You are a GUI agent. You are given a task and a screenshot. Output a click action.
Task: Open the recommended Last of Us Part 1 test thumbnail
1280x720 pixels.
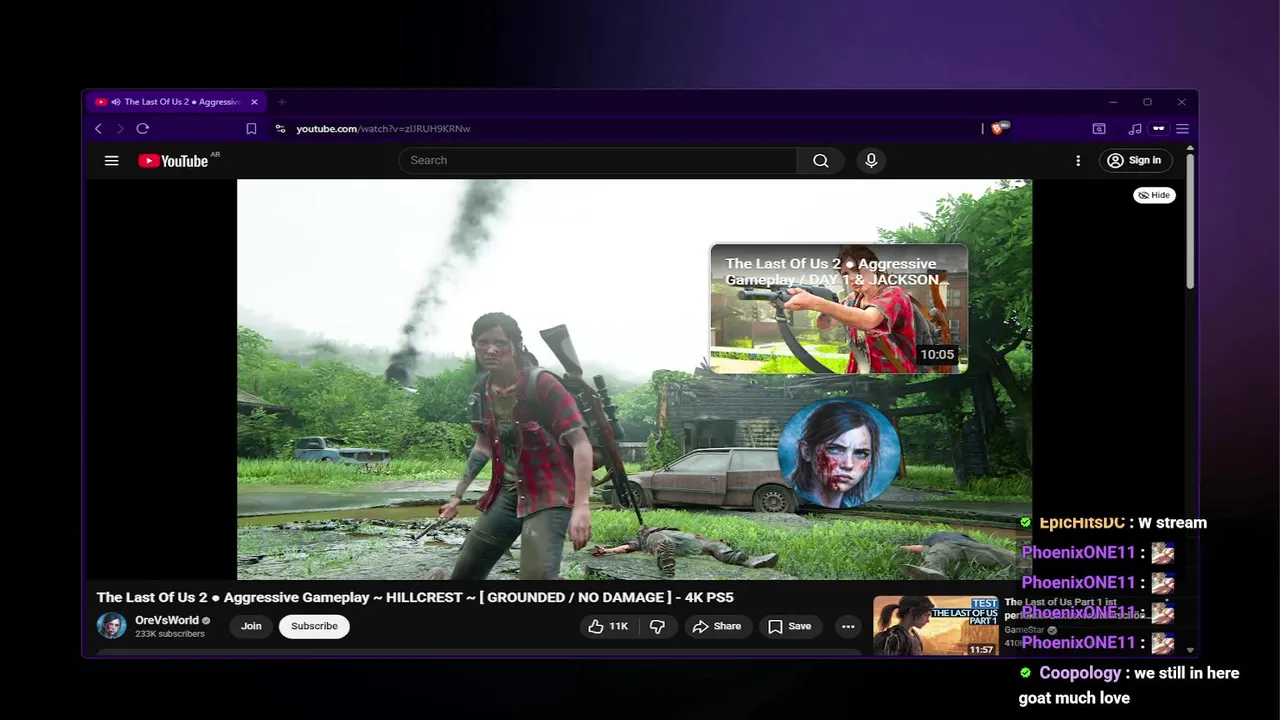pos(936,626)
